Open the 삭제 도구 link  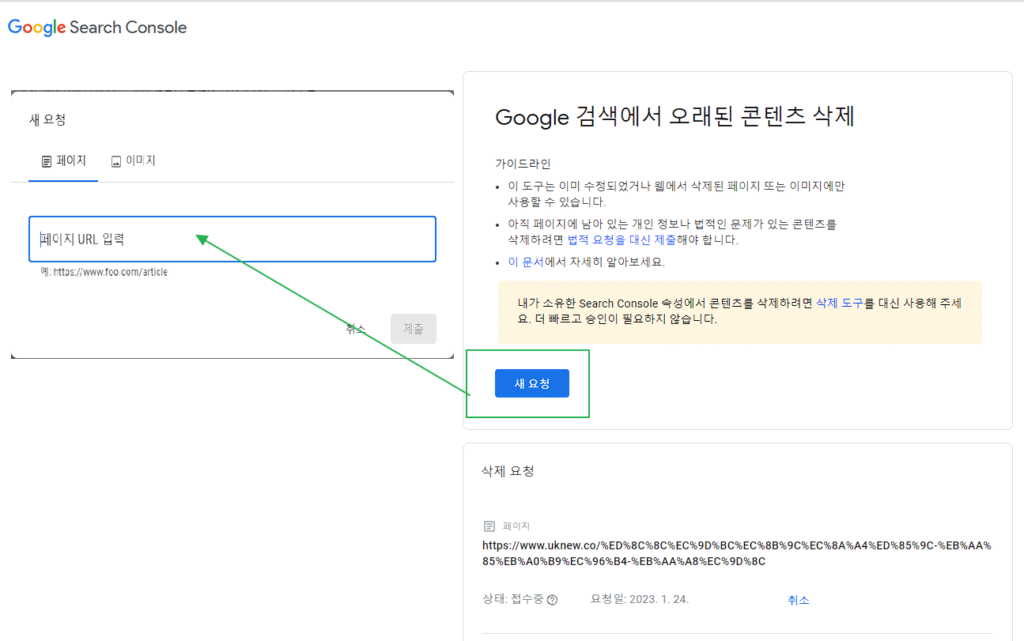tap(840, 303)
